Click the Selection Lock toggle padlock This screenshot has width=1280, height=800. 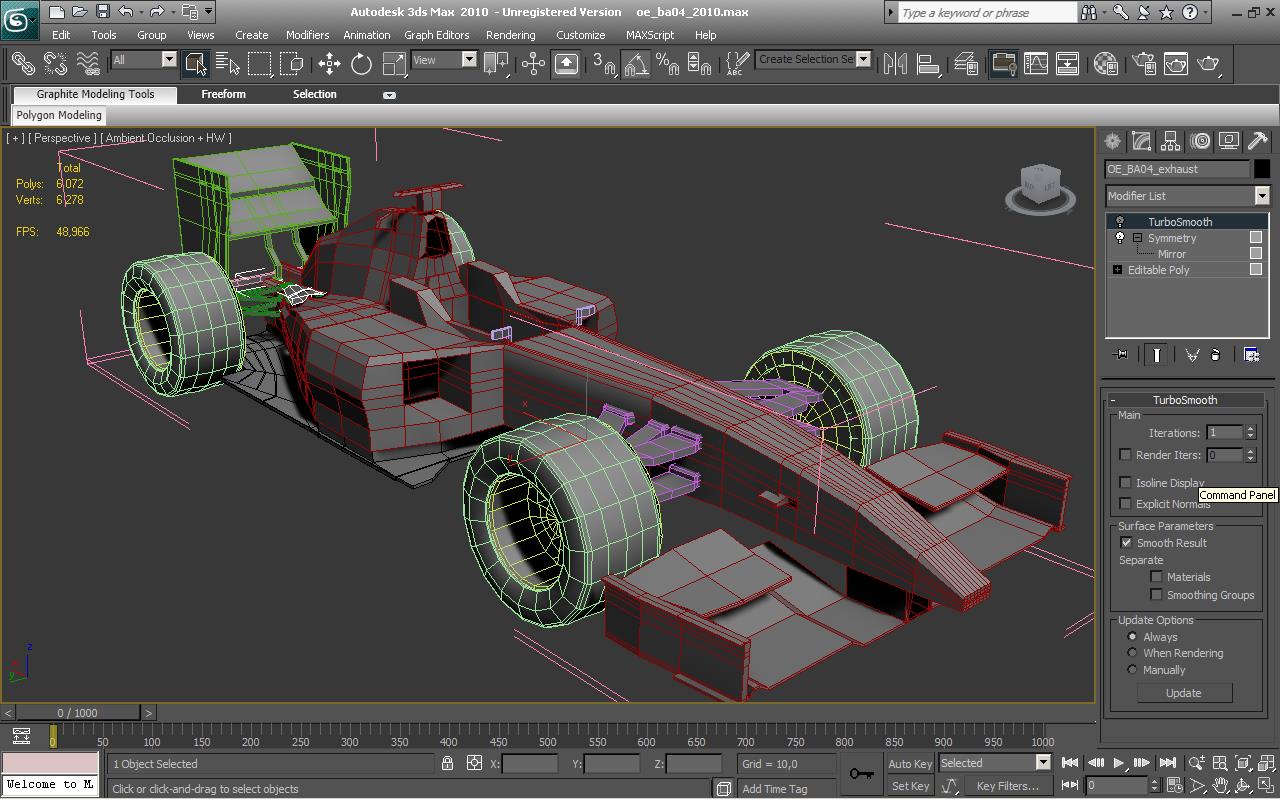point(447,763)
